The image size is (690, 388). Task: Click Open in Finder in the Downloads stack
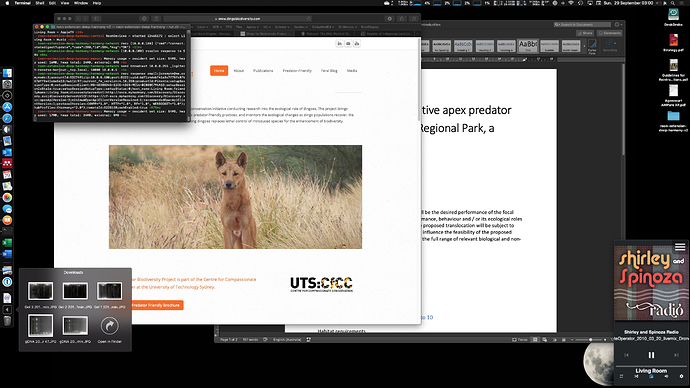click(110, 329)
